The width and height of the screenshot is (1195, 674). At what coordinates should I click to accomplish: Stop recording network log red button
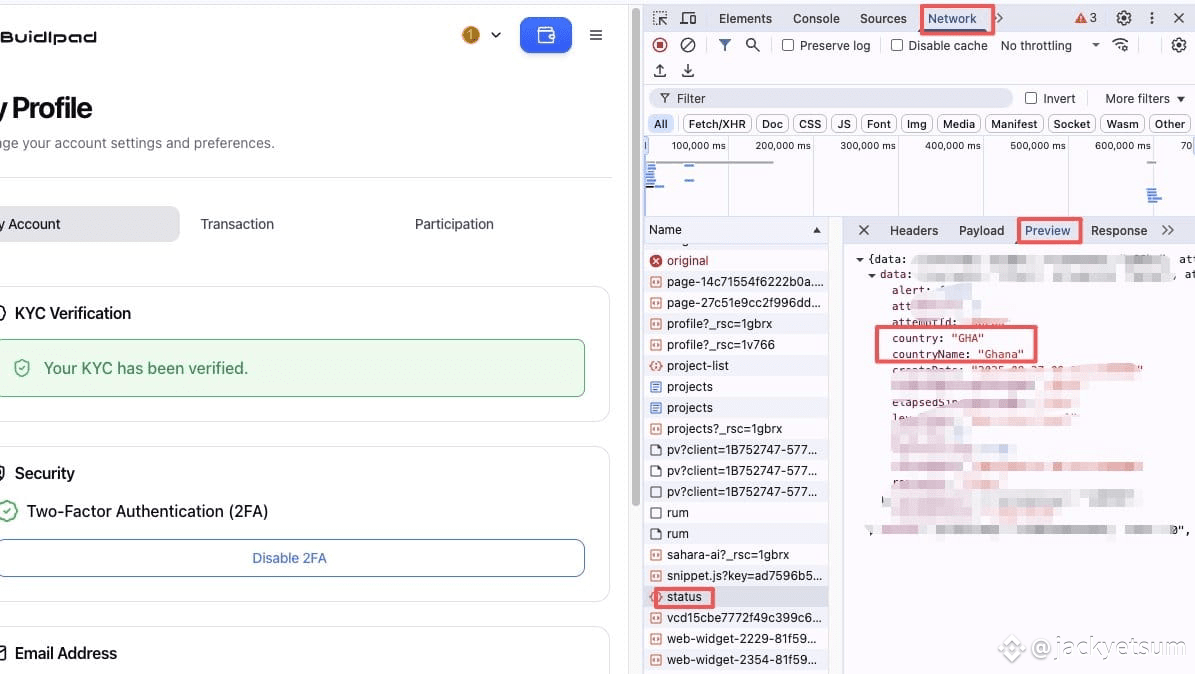click(x=660, y=45)
